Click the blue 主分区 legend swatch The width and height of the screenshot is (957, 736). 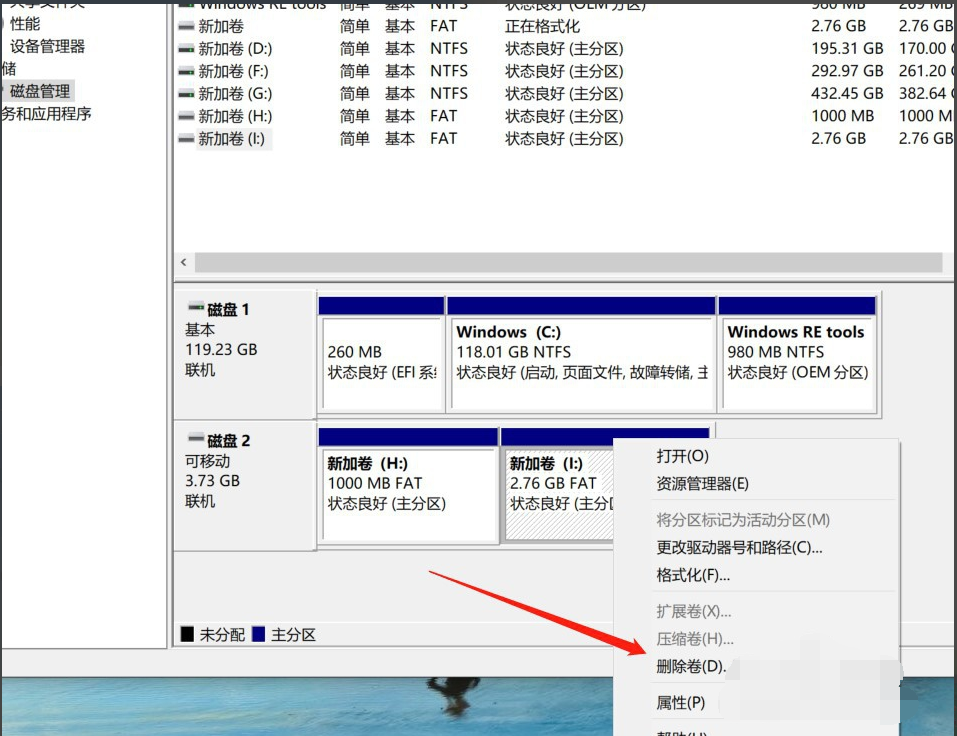258,635
